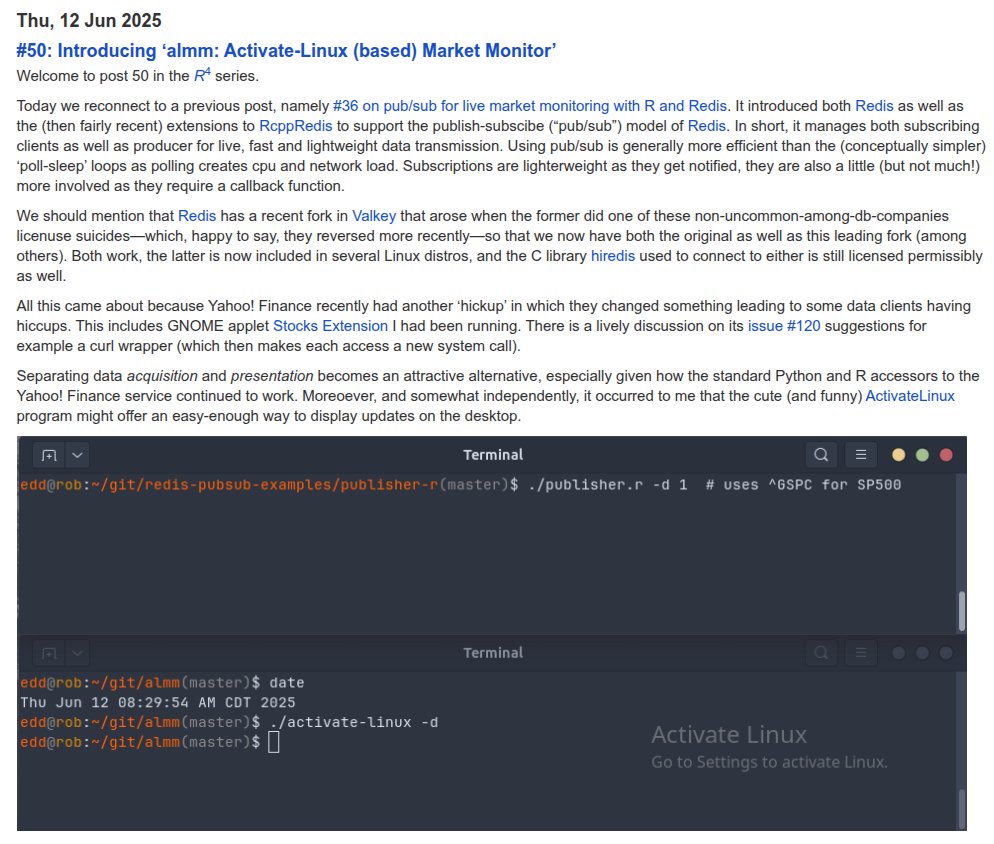Click the top Terminal scrollbar handle
The width and height of the screenshot is (994, 844).
click(x=962, y=611)
